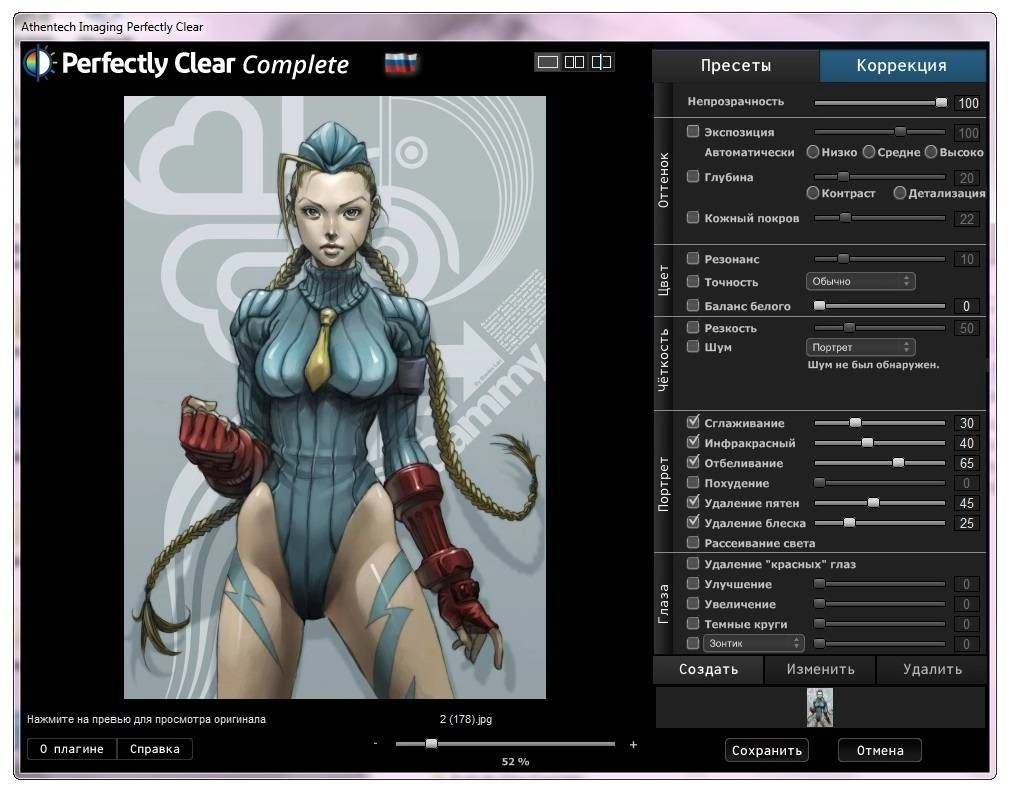1014x799 pixels.
Task: Open the О плагине button
Action: click(72, 749)
